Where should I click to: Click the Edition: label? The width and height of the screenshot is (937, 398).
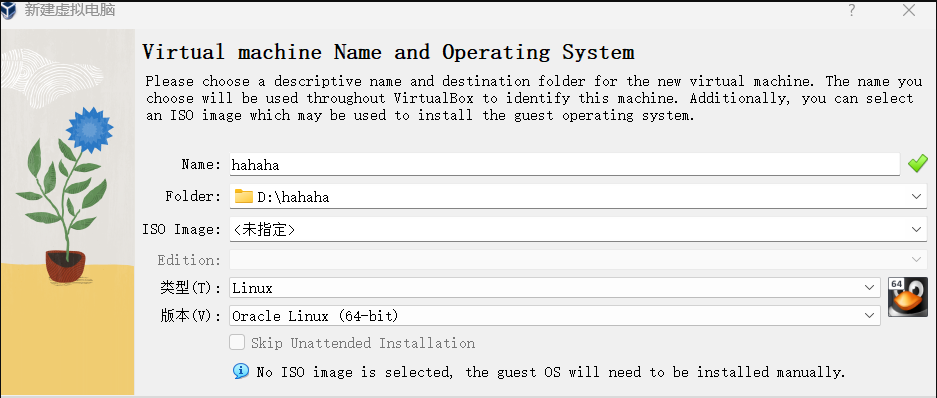pyautogui.click(x=189, y=260)
